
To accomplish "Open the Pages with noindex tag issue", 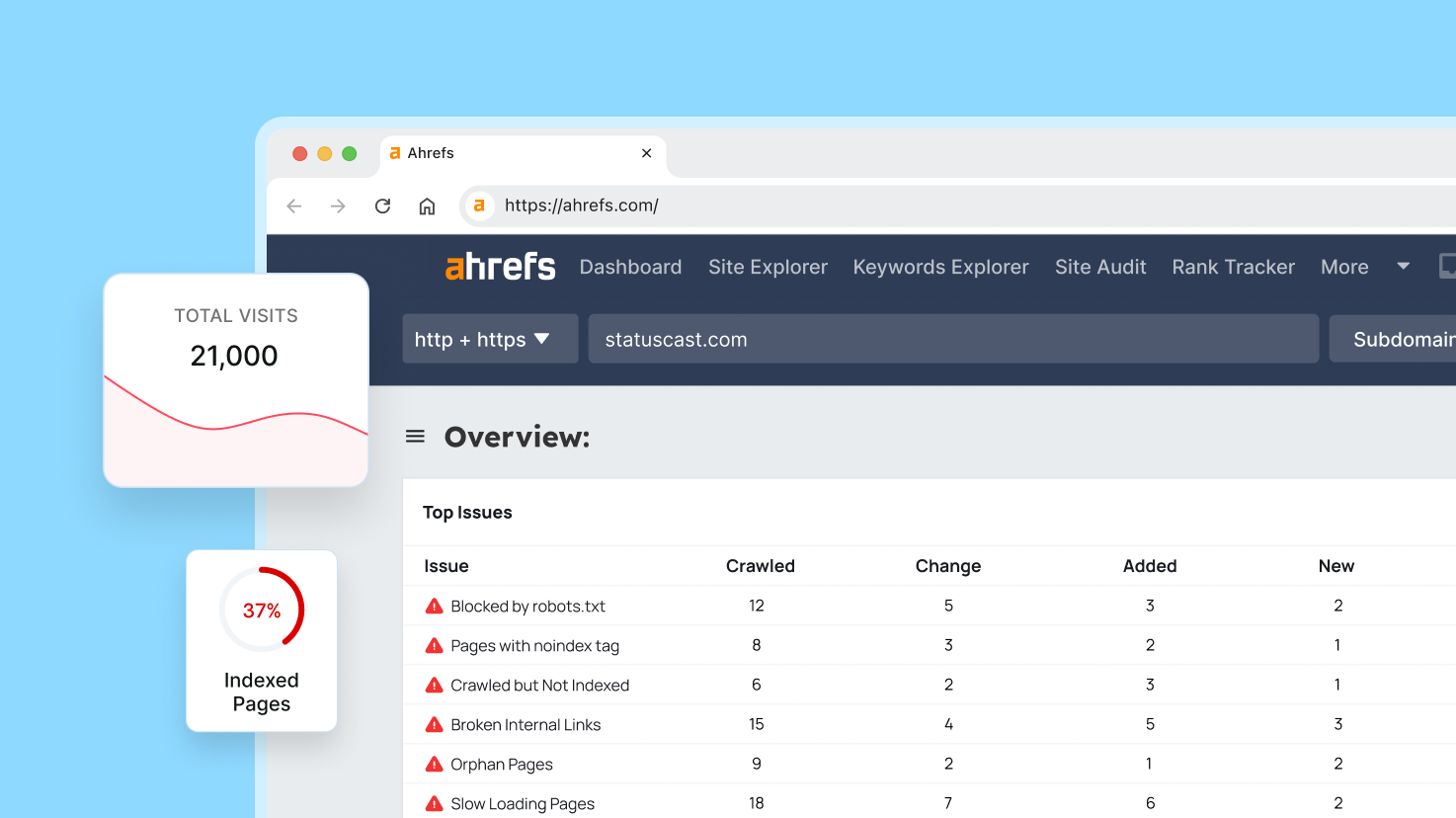I will [534, 646].
